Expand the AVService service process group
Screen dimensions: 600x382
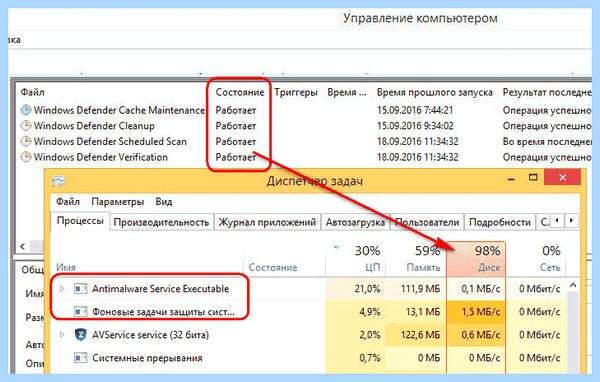pyautogui.click(x=62, y=335)
